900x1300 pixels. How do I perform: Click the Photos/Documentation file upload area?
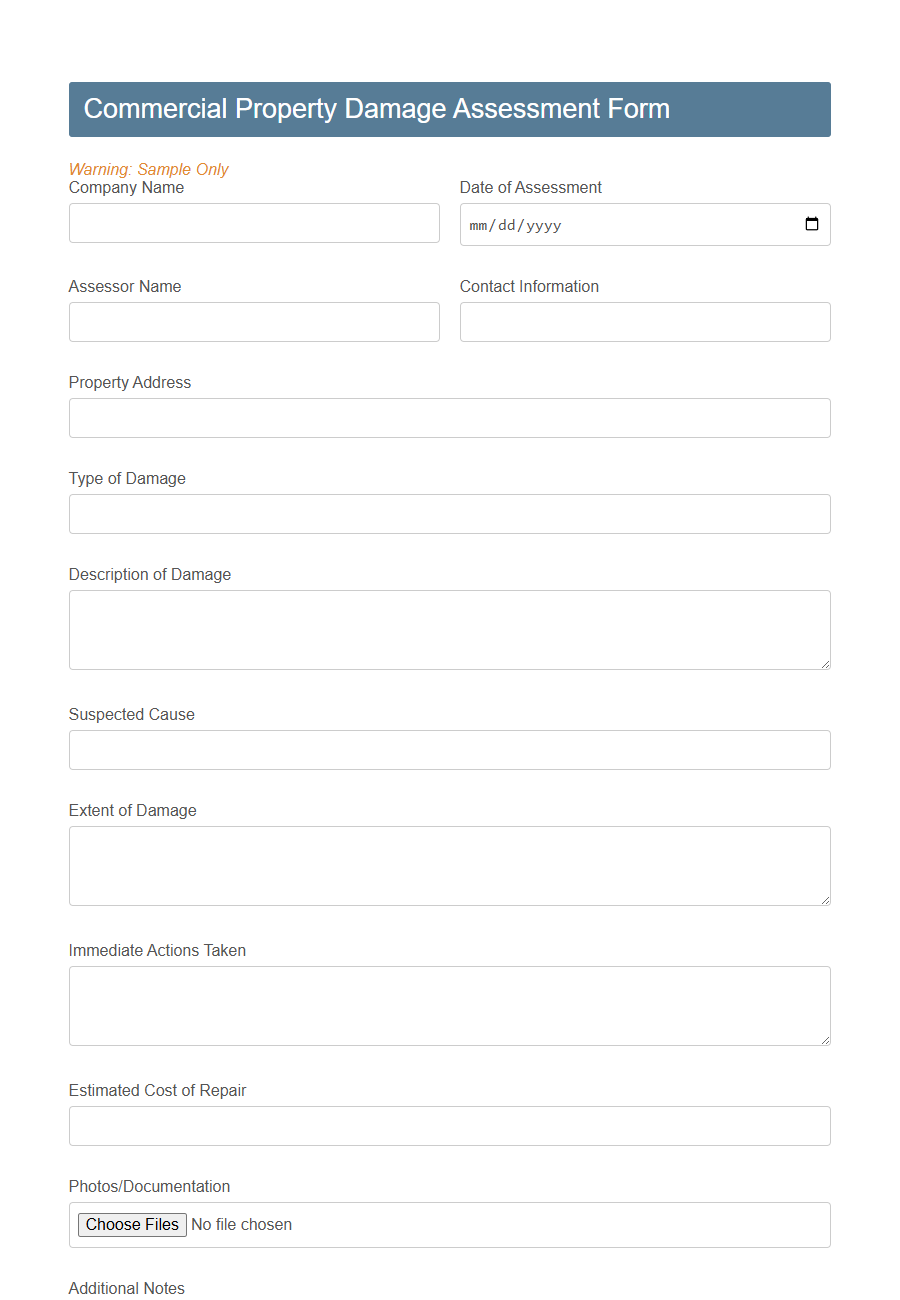coord(449,1224)
